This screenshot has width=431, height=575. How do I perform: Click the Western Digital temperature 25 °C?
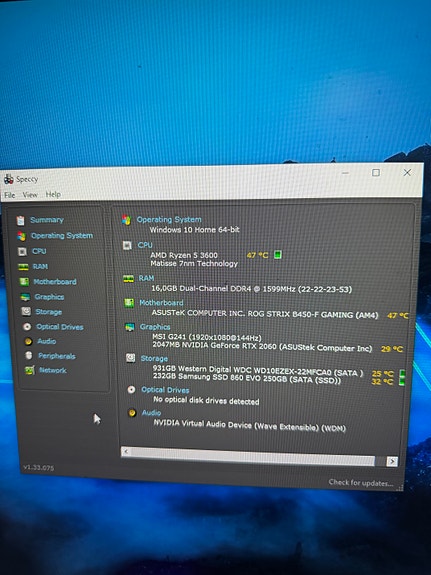(383, 374)
